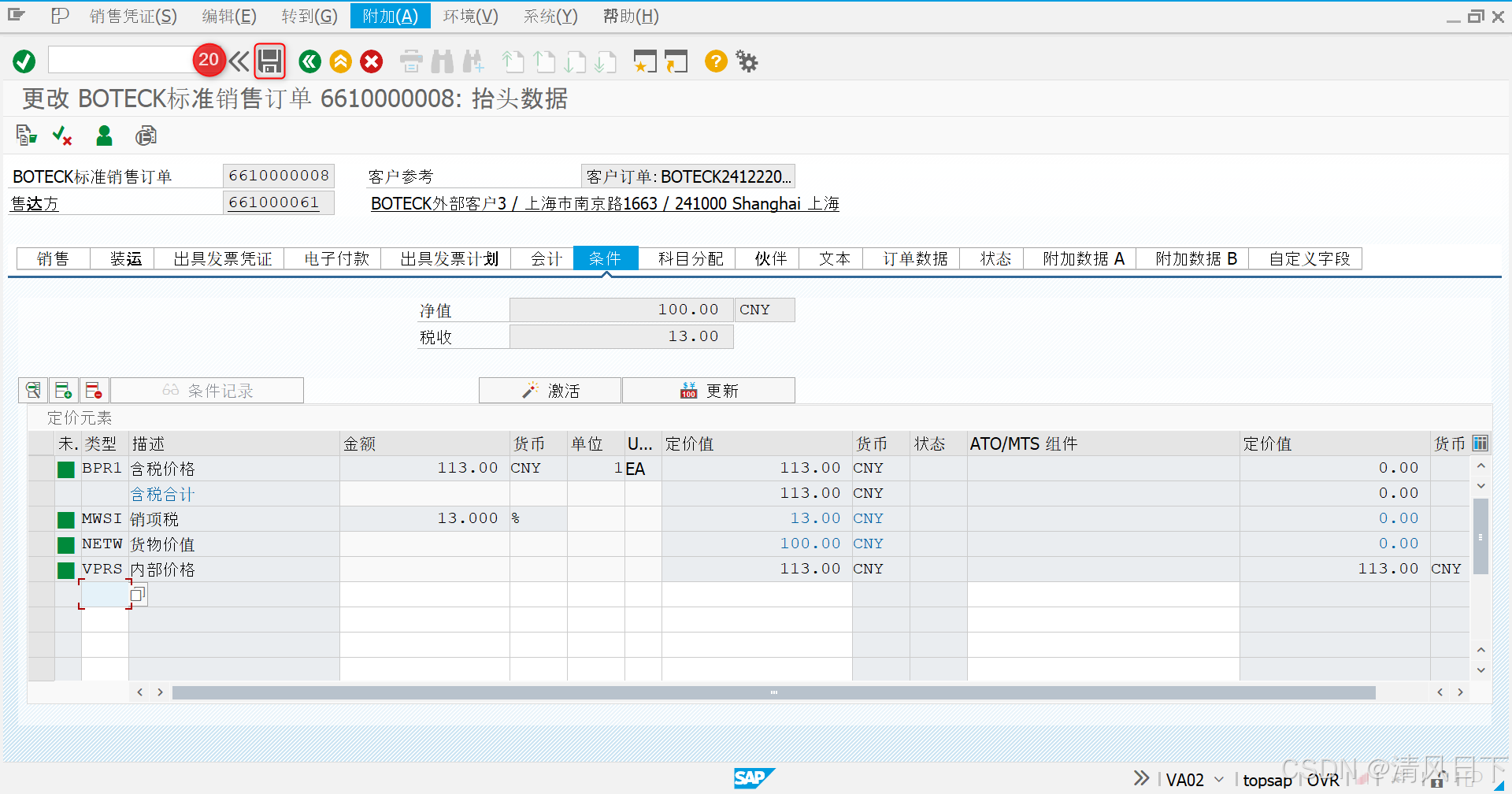This screenshot has width=1512, height=794.
Task: Open table column settings icon
Action: (1480, 443)
